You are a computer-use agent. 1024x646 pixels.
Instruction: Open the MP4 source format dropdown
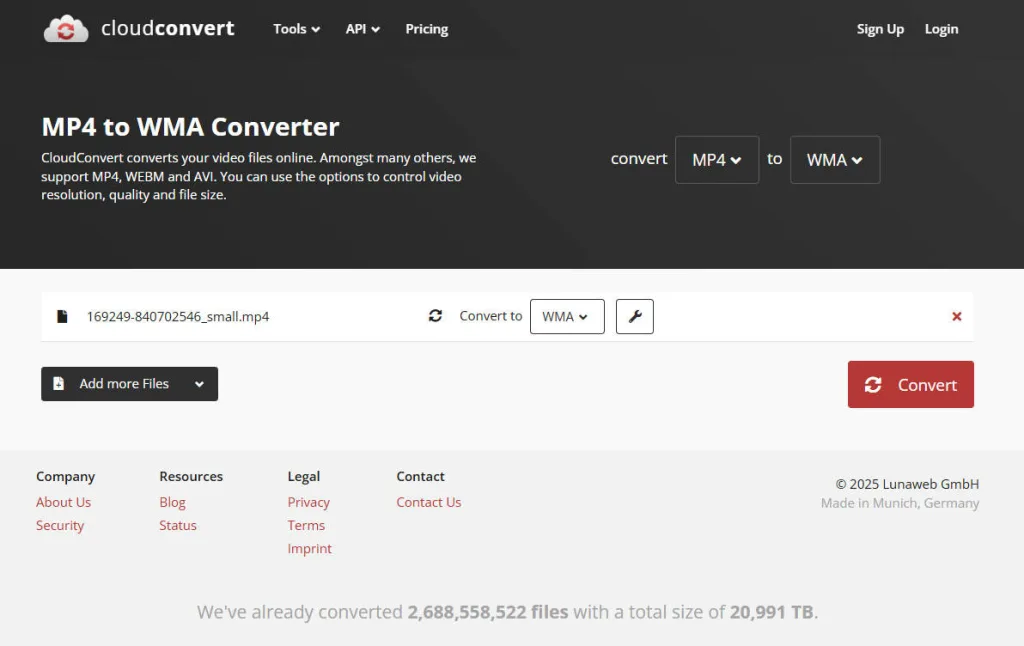pyautogui.click(x=716, y=160)
